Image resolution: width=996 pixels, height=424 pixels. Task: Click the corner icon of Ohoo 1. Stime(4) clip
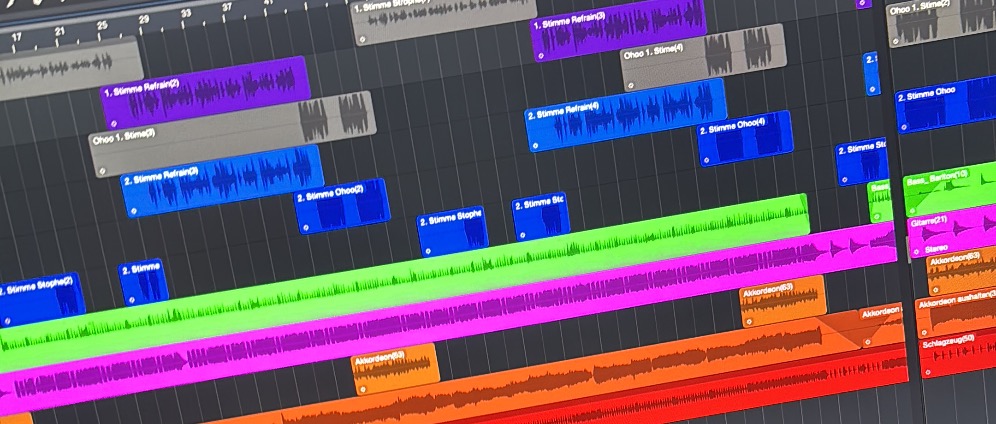click(x=631, y=85)
